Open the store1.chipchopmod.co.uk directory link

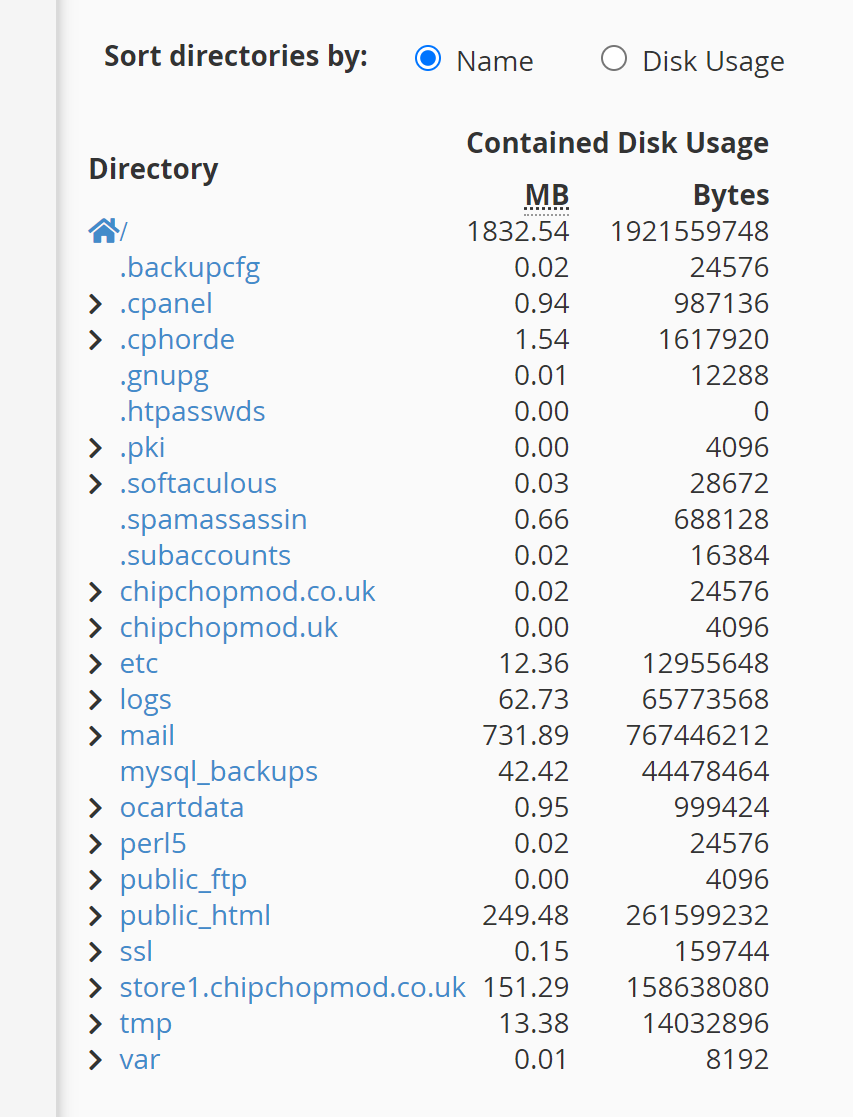pyautogui.click(x=292, y=988)
